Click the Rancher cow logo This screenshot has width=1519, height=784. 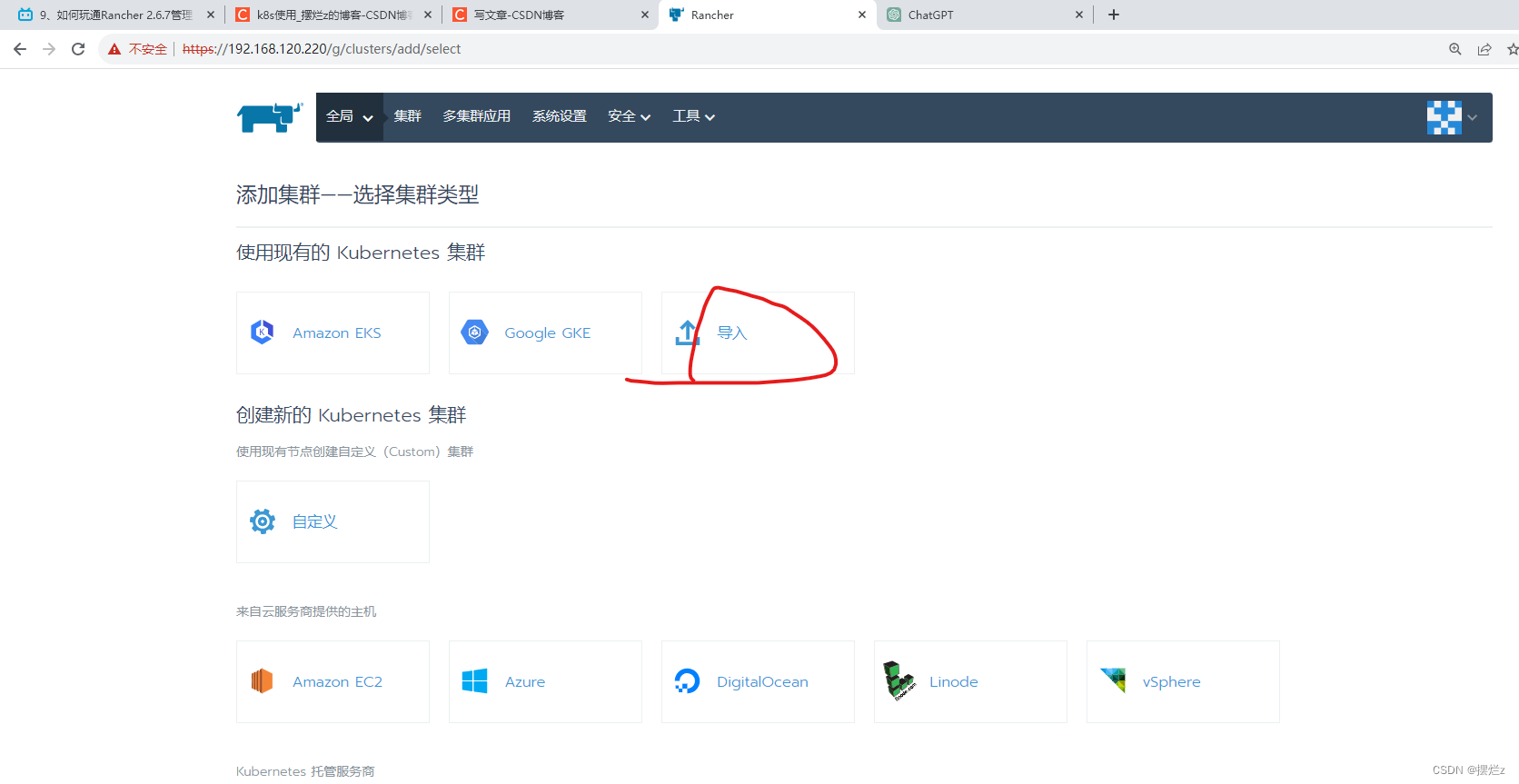(270, 117)
